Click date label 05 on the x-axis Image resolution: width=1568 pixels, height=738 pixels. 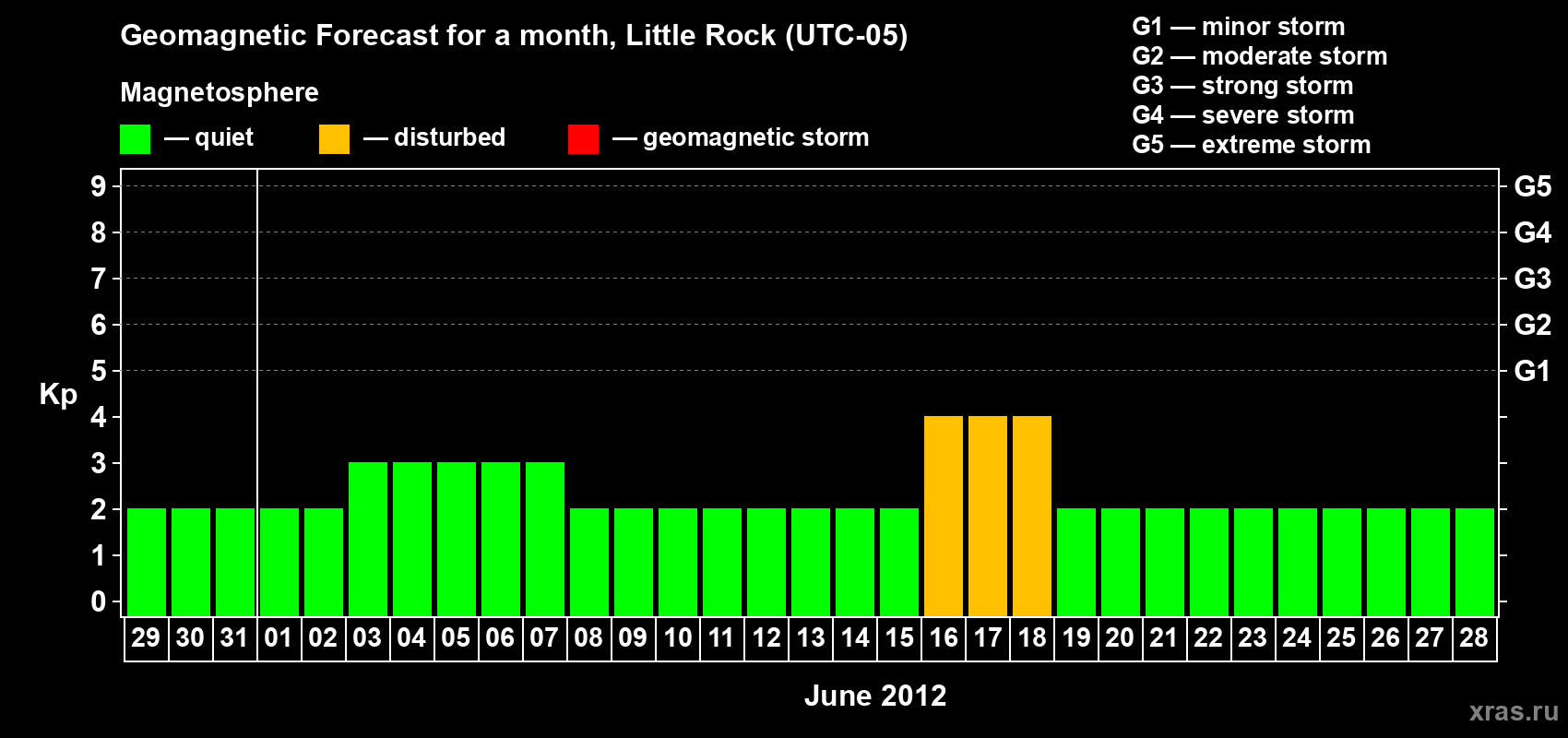click(x=456, y=637)
